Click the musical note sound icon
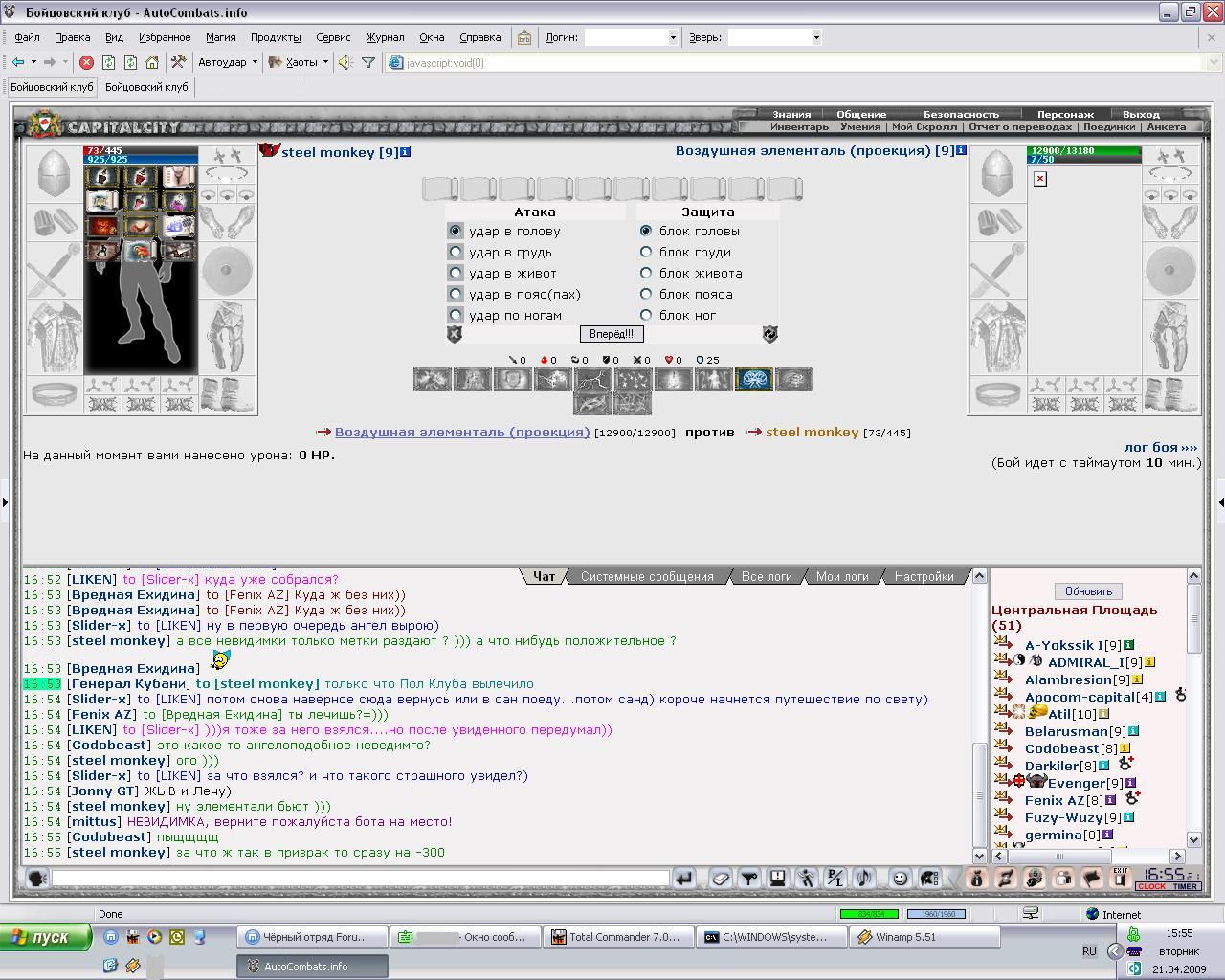Image resolution: width=1225 pixels, height=980 pixels. pyautogui.click(x=863, y=878)
